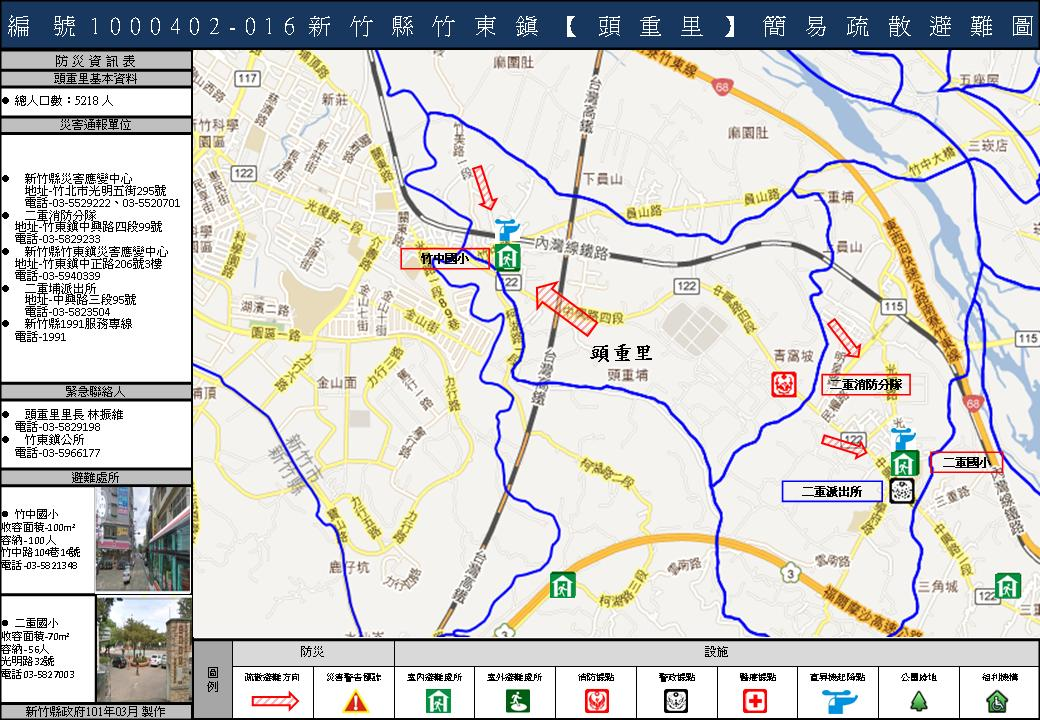Click the helipad icon above 竹中國小 shelter

point(507,228)
